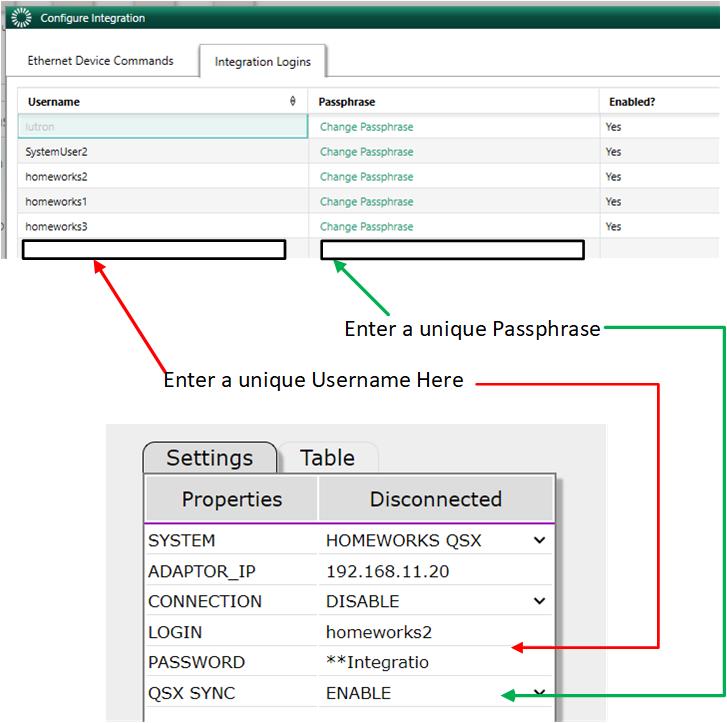Open the QSX SYNC dropdown showing ENABLE
Viewport: 727px width, 723px height.
[436, 693]
